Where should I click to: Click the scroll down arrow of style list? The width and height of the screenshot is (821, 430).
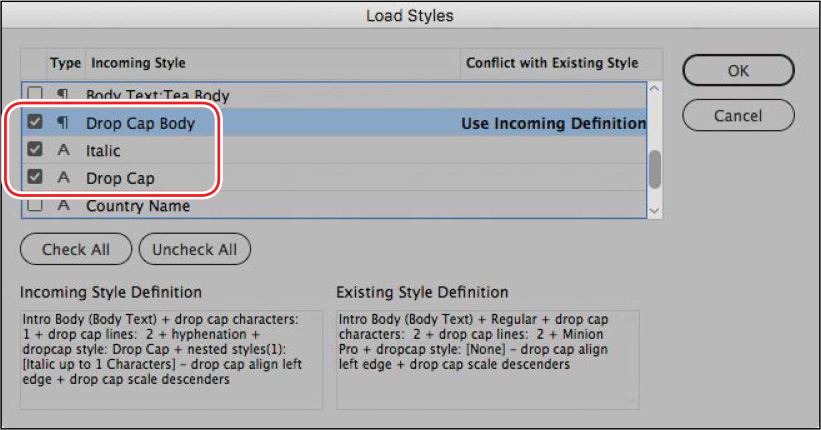click(x=654, y=211)
